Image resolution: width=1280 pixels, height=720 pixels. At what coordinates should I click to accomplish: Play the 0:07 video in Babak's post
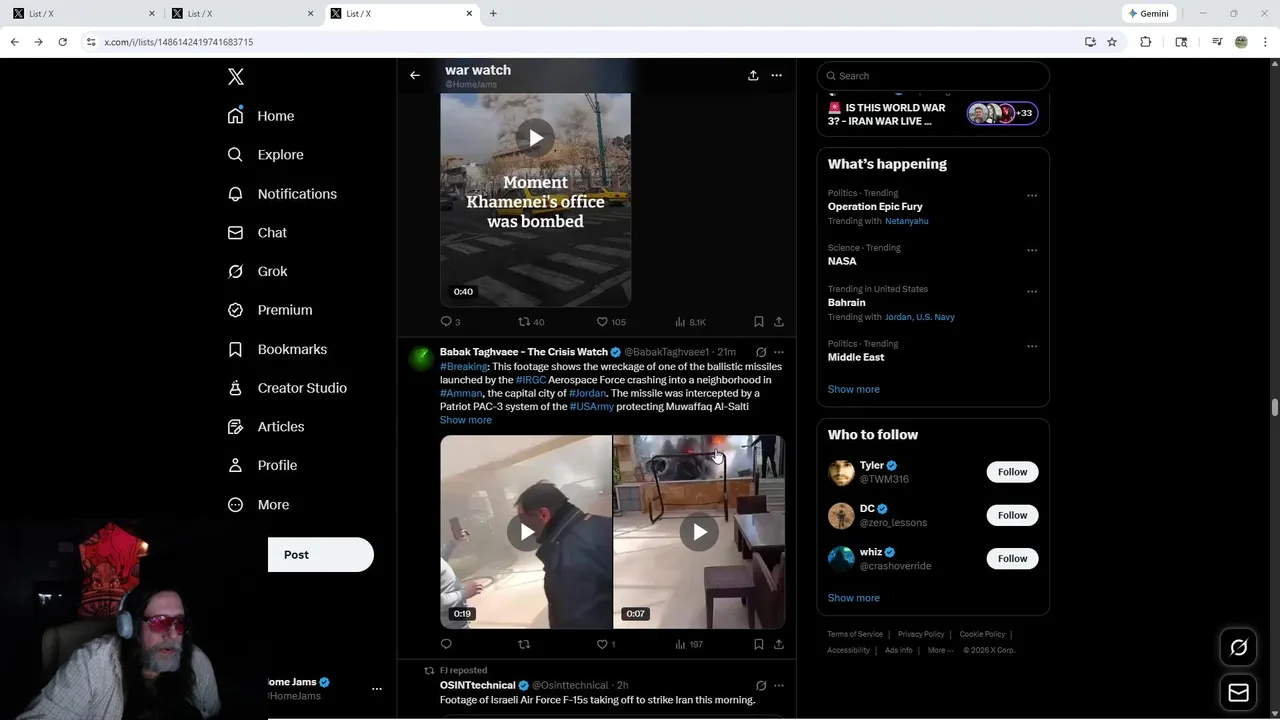[x=699, y=532]
